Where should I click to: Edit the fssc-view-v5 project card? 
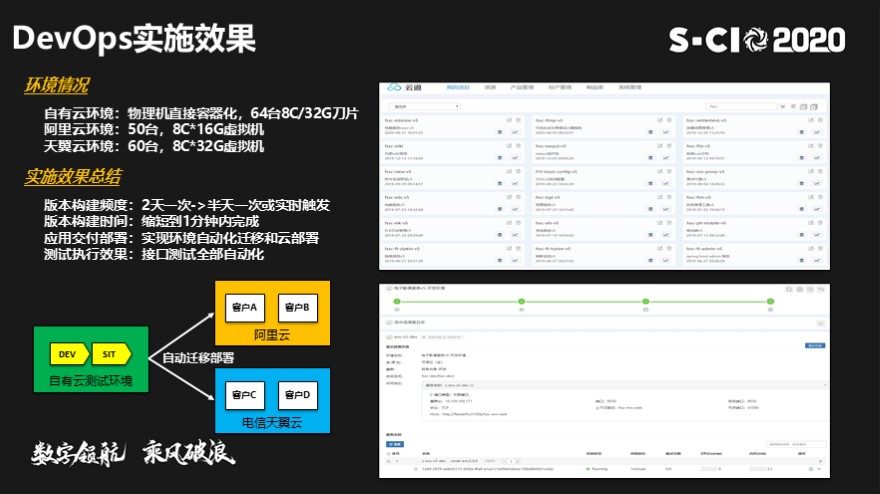pyautogui.click(x=509, y=171)
